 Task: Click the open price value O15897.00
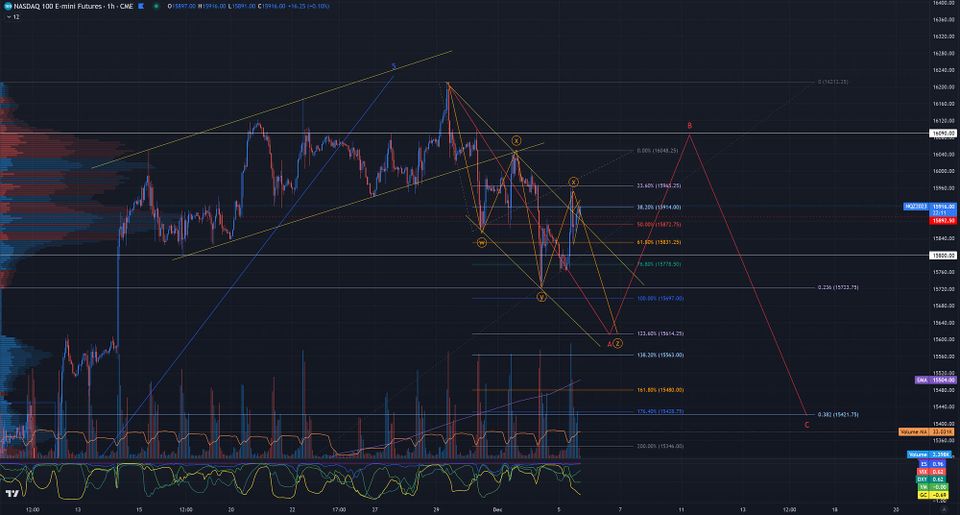click(182, 6)
